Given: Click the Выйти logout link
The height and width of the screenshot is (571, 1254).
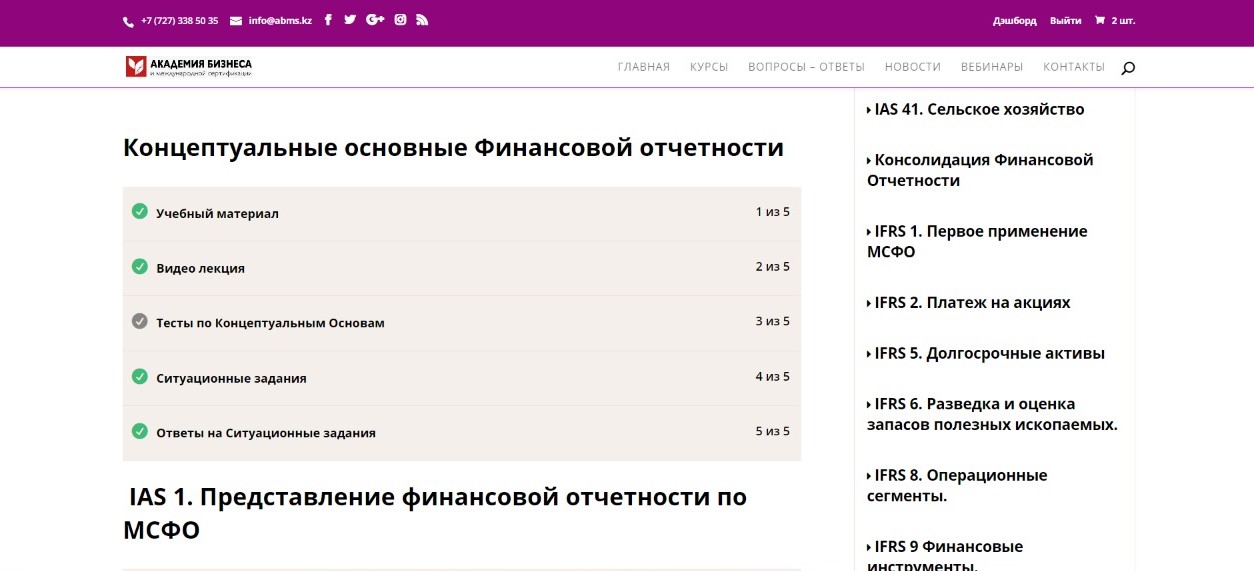Looking at the screenshot, I should tap(1065, 21).
